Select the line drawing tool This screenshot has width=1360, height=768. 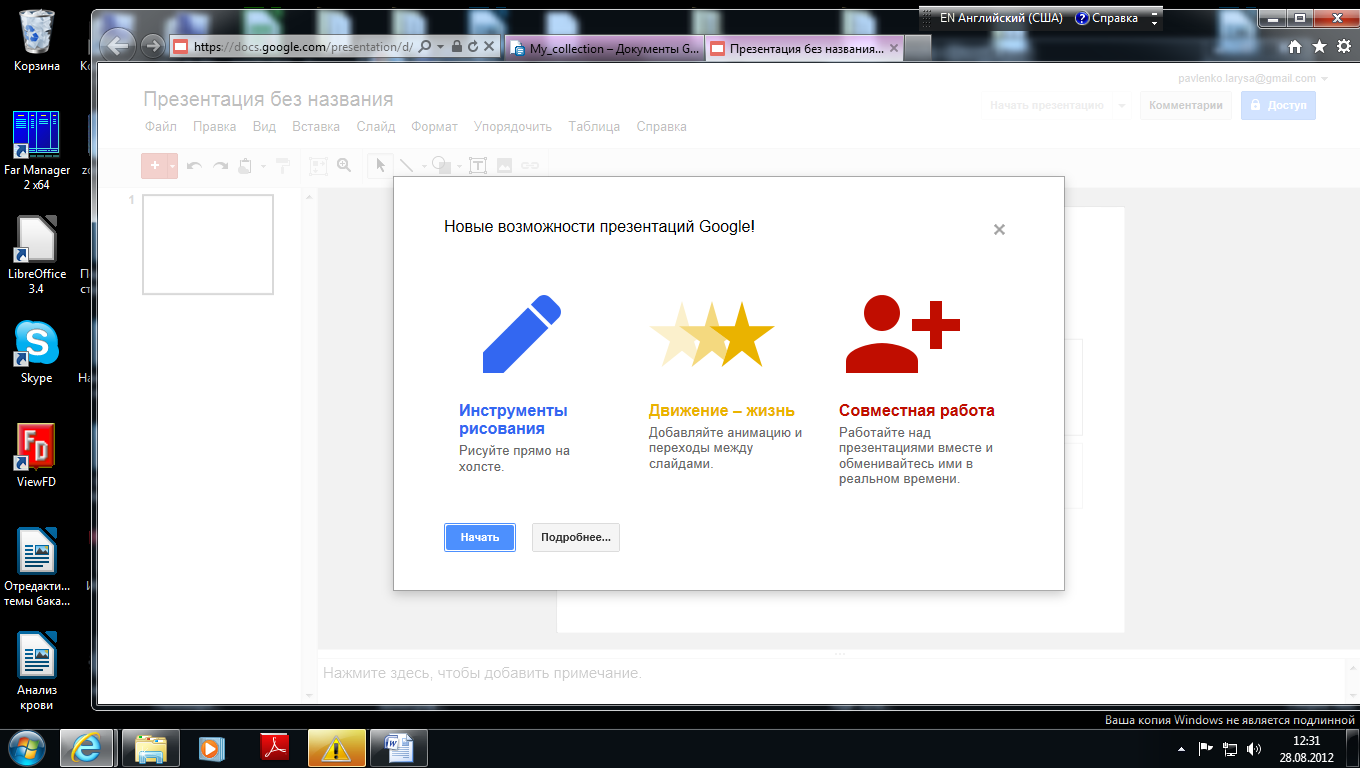tap(407, 166)
